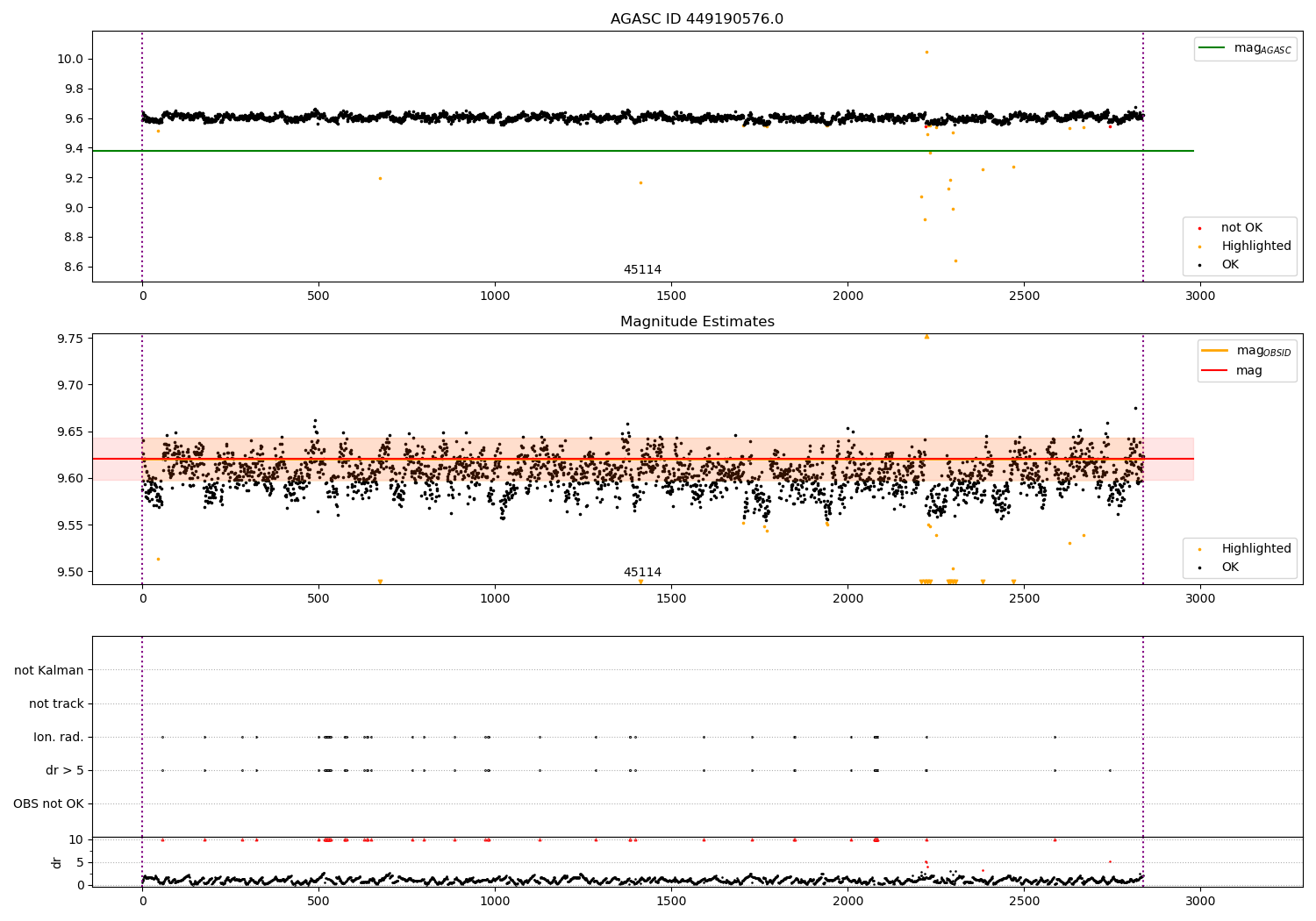Image resolution: width=1316 pixels, height=921 pixels.
Task: Click red line swatch beside 'mag' legend entry
Action: 1214,371
